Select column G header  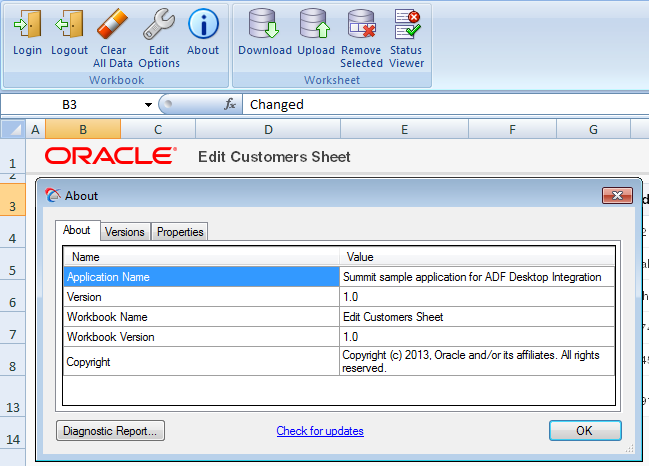click(x=593, y=130)
